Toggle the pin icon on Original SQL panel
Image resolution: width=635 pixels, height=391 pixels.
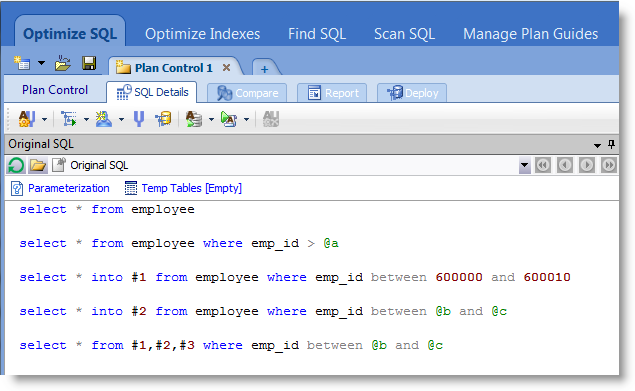pos(611,144)
